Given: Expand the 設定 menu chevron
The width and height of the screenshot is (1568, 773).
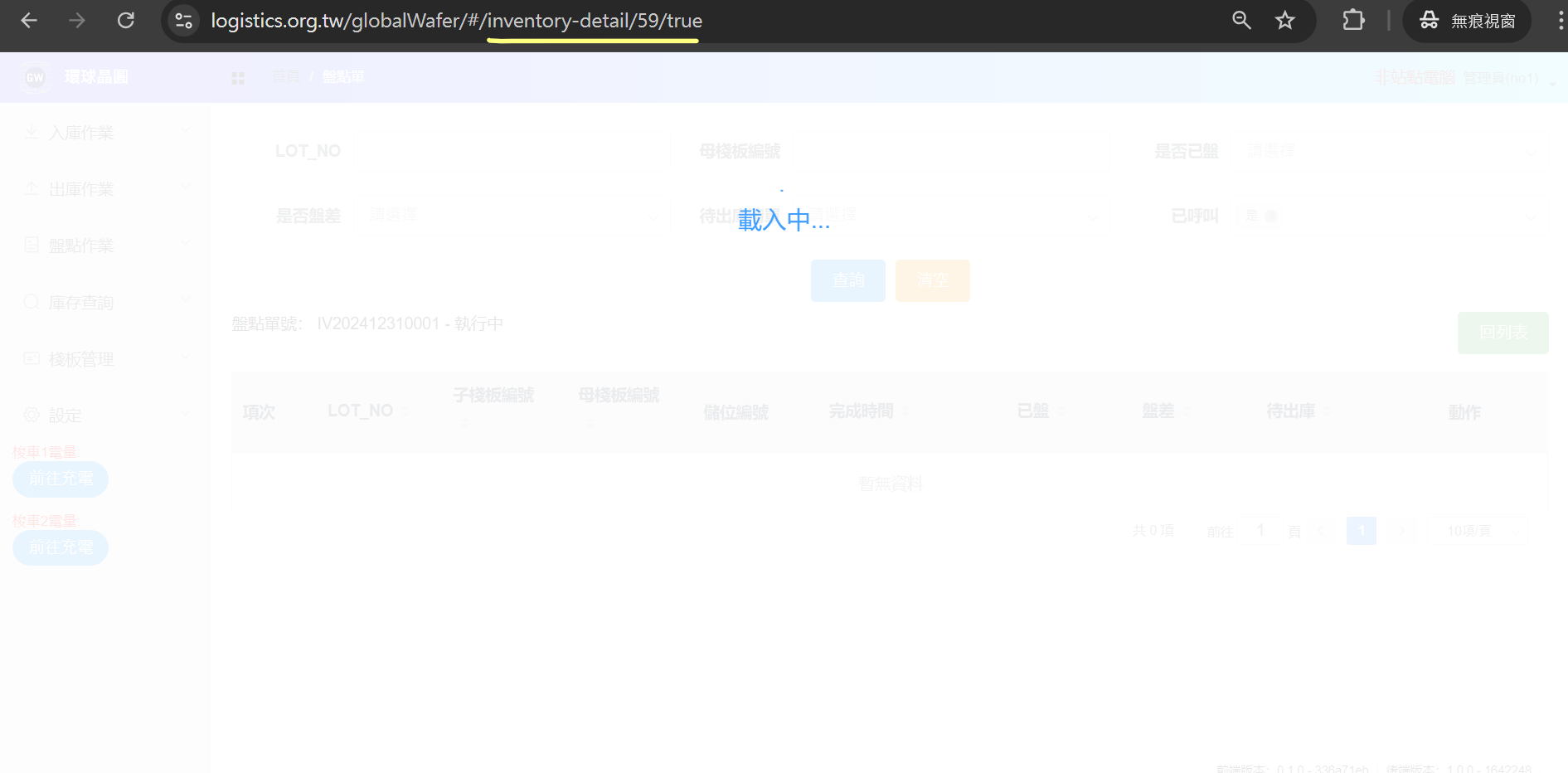Looking at the screenshot, I should click(186, 414).
